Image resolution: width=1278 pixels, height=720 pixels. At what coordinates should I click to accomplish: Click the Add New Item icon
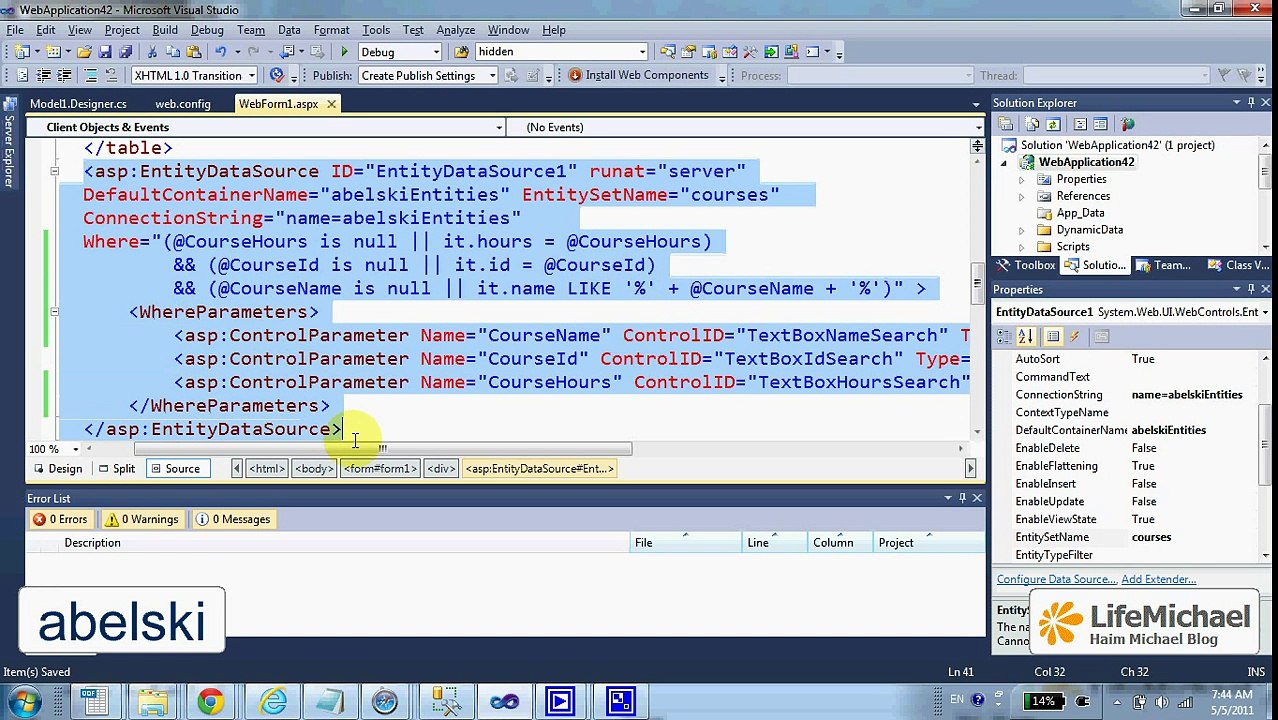[x=52, y=52]
